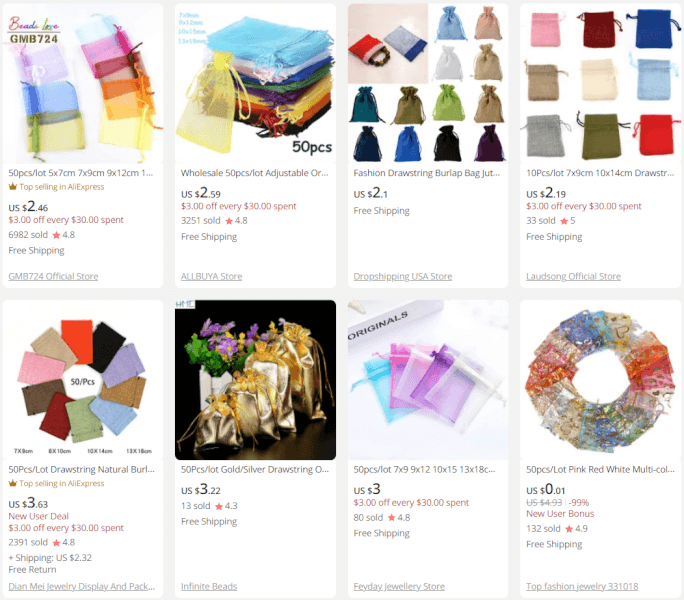This screenshot has width=684, height=600.
Task: Visit the Feyday Jewellery Store
Action: (x=399, y=586)
